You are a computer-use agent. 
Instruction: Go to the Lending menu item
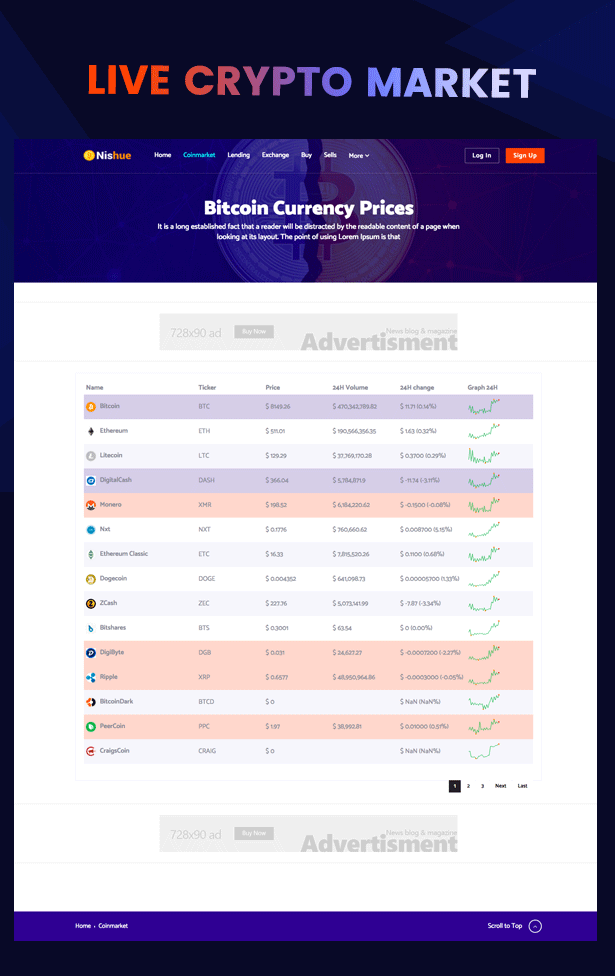coord(238,155)
